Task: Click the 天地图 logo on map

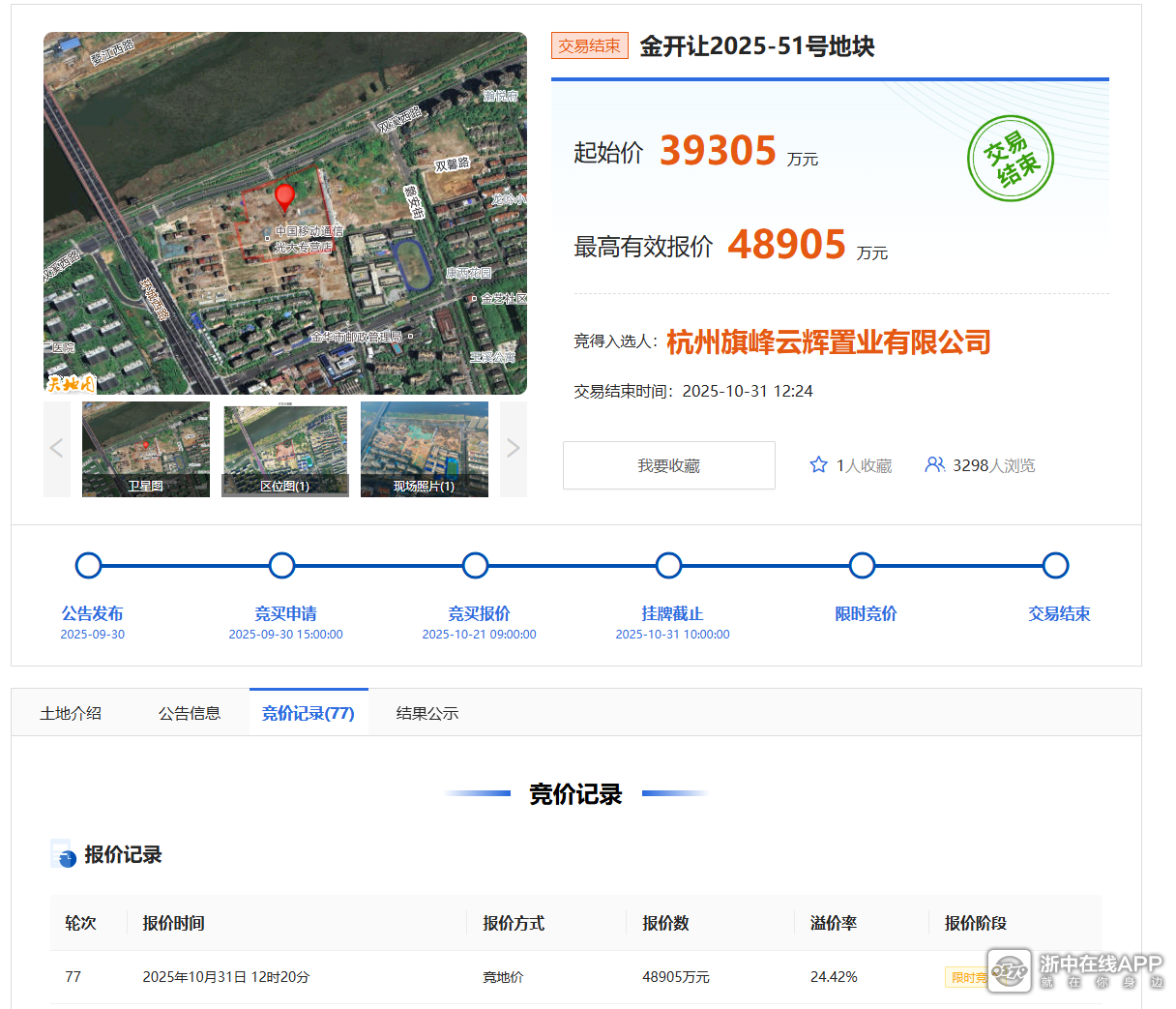Action: point(71,384)
